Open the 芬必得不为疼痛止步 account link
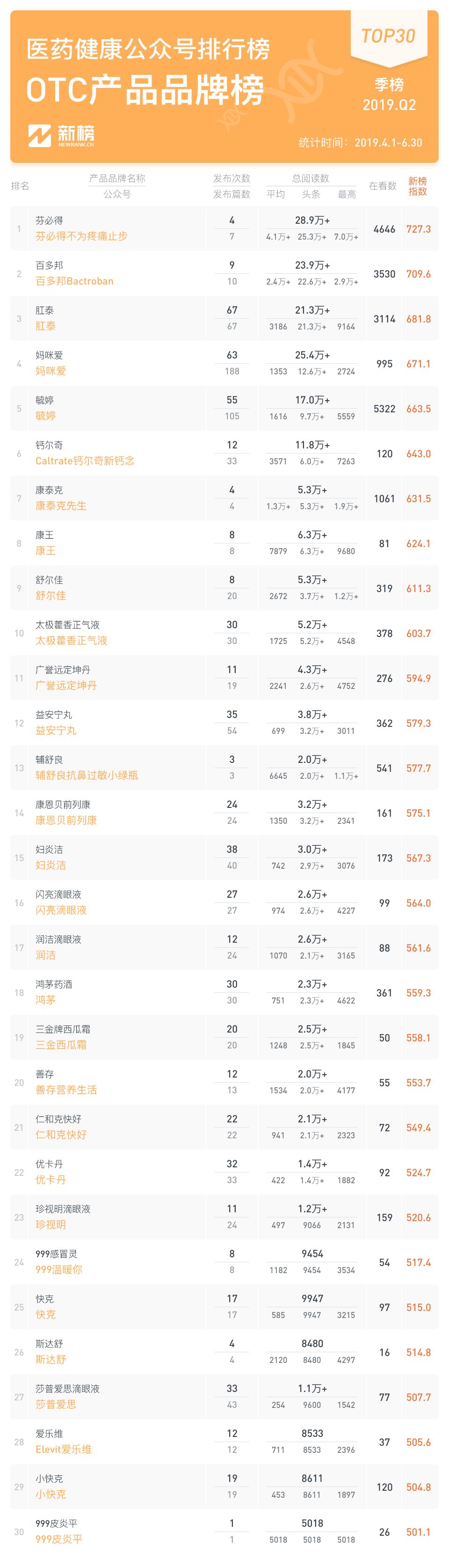The height and width of the screenshot is (1568, 449). point(81,236)
